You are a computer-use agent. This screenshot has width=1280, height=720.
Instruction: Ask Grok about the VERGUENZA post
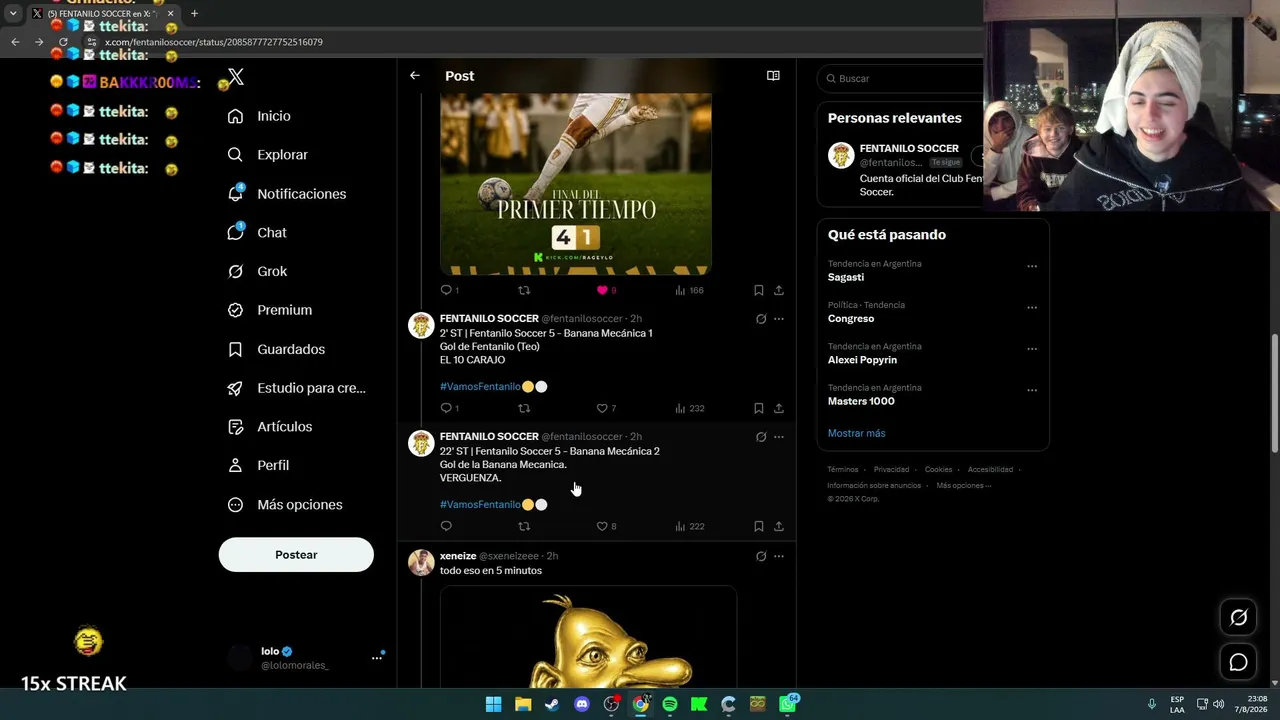(761, 437)
